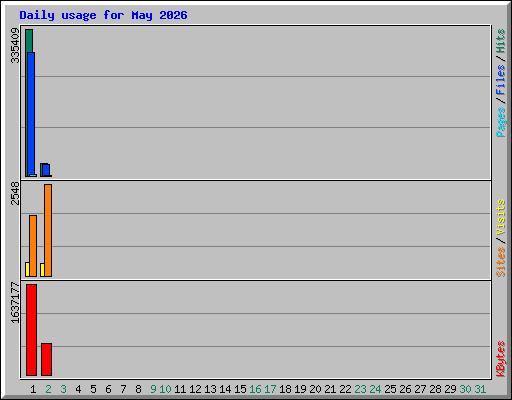This screenshot has width=512, height=400.
Task: Click the Files legend label
Action: (501, 80)
